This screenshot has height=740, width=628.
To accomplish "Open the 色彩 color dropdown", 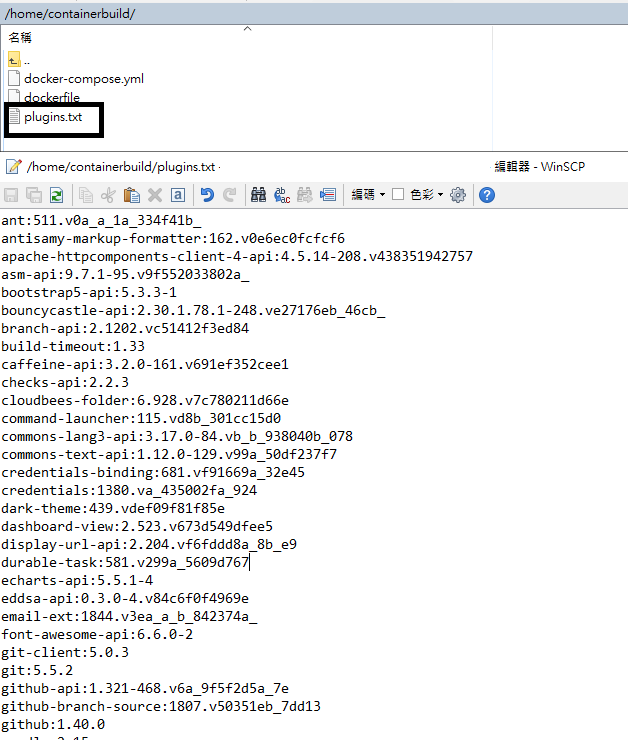I will tap(427, 195).
